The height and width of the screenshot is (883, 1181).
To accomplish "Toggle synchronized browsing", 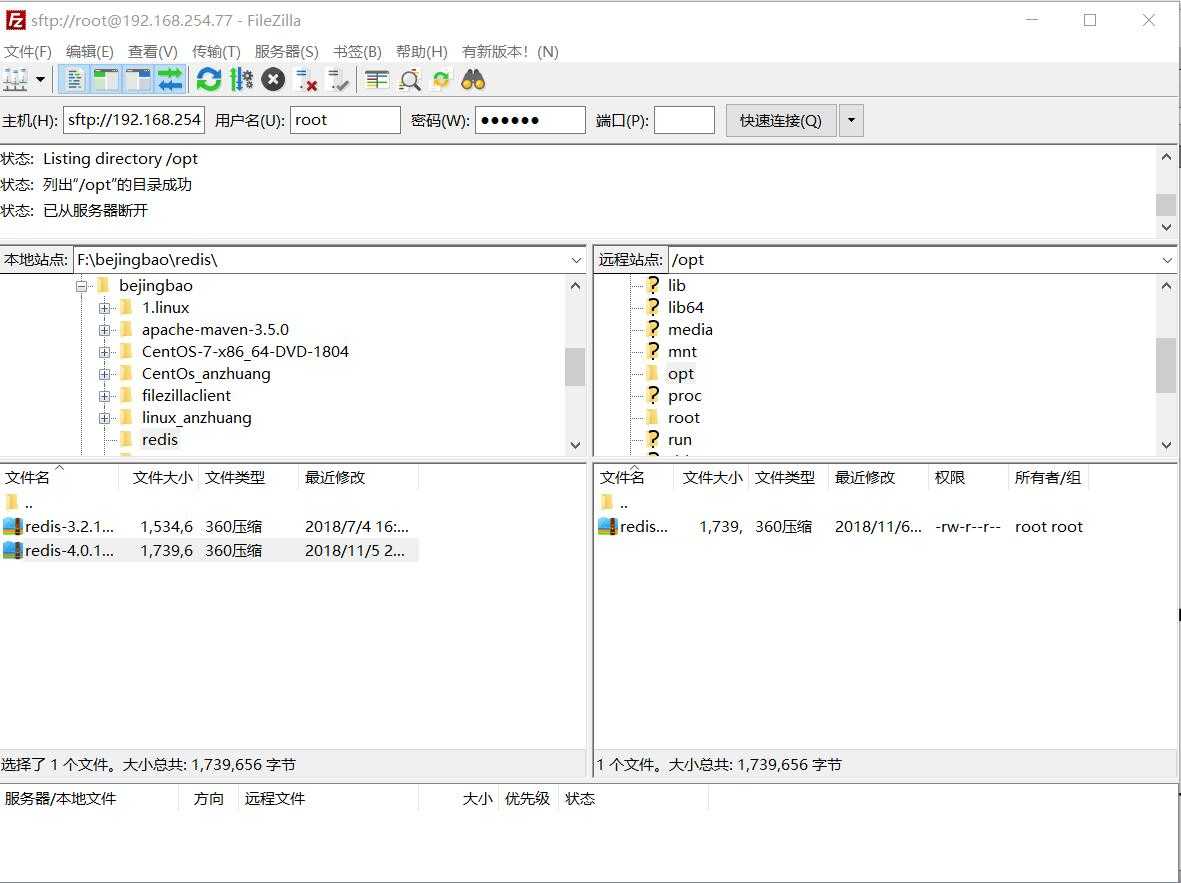I will click(441, 79).
